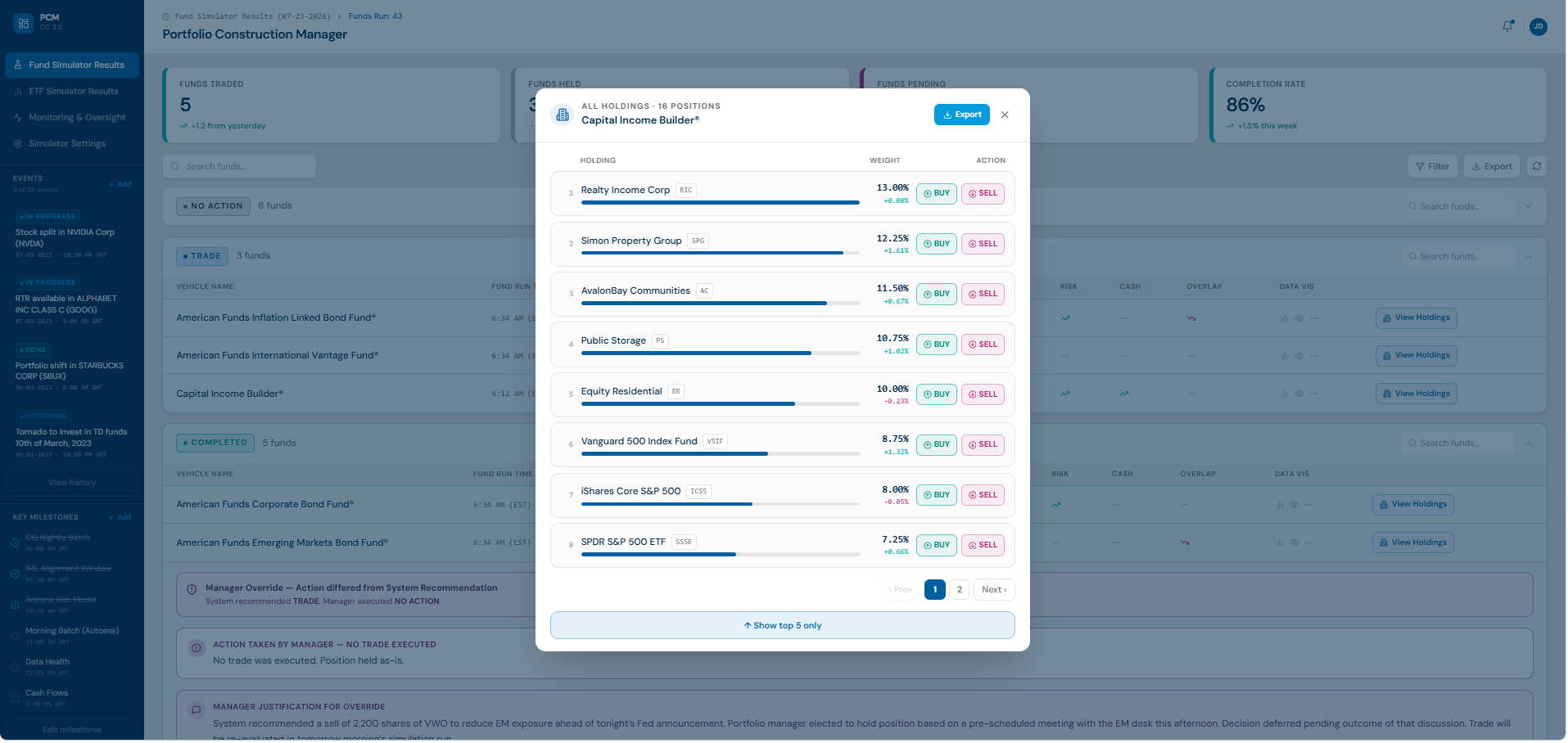Open ETF Simulator Results in sidebar

point(72,92)
